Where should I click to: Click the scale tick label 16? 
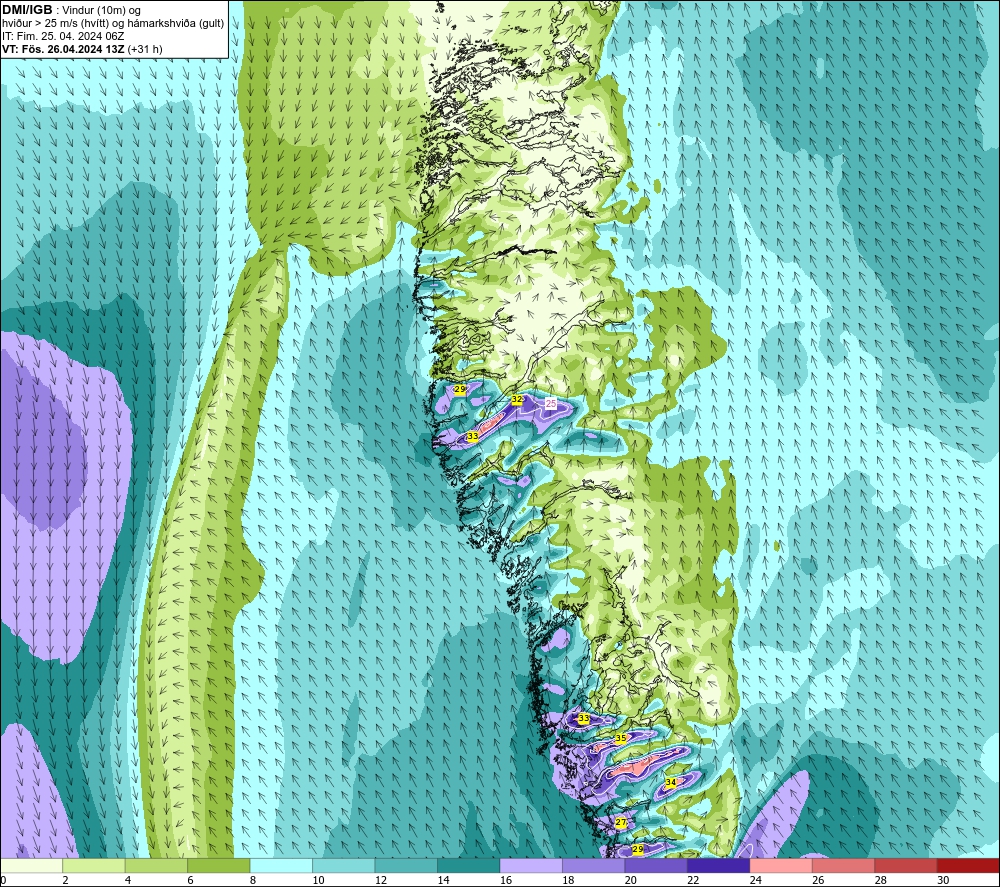[x=506, y=880]
